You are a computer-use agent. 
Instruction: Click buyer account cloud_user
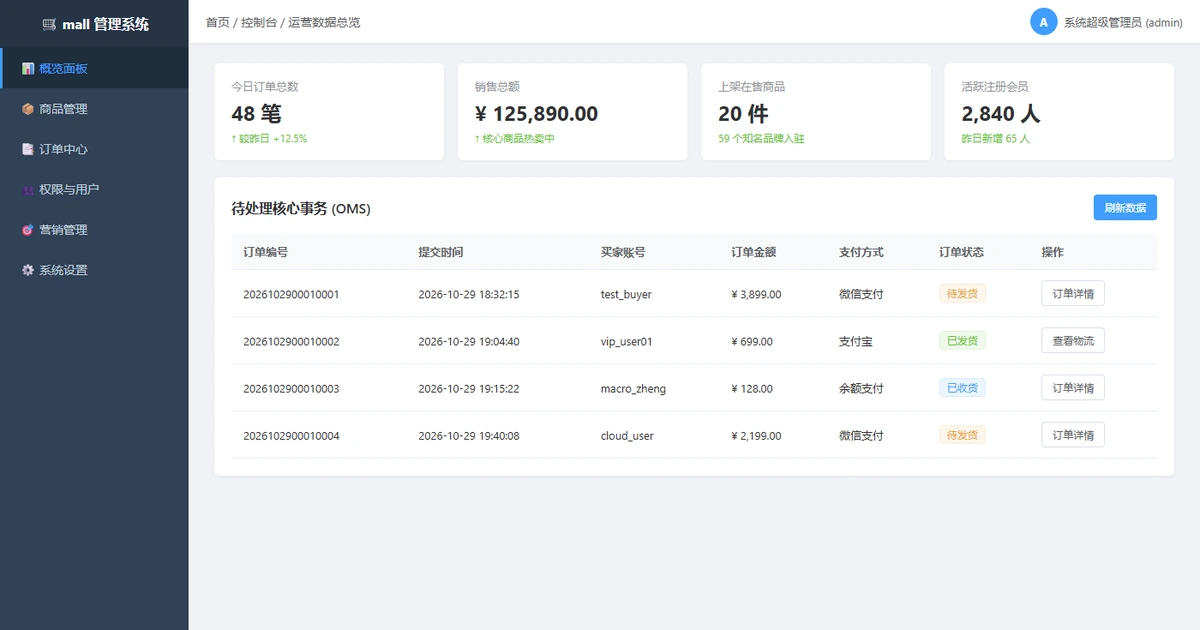coord(627,436)
